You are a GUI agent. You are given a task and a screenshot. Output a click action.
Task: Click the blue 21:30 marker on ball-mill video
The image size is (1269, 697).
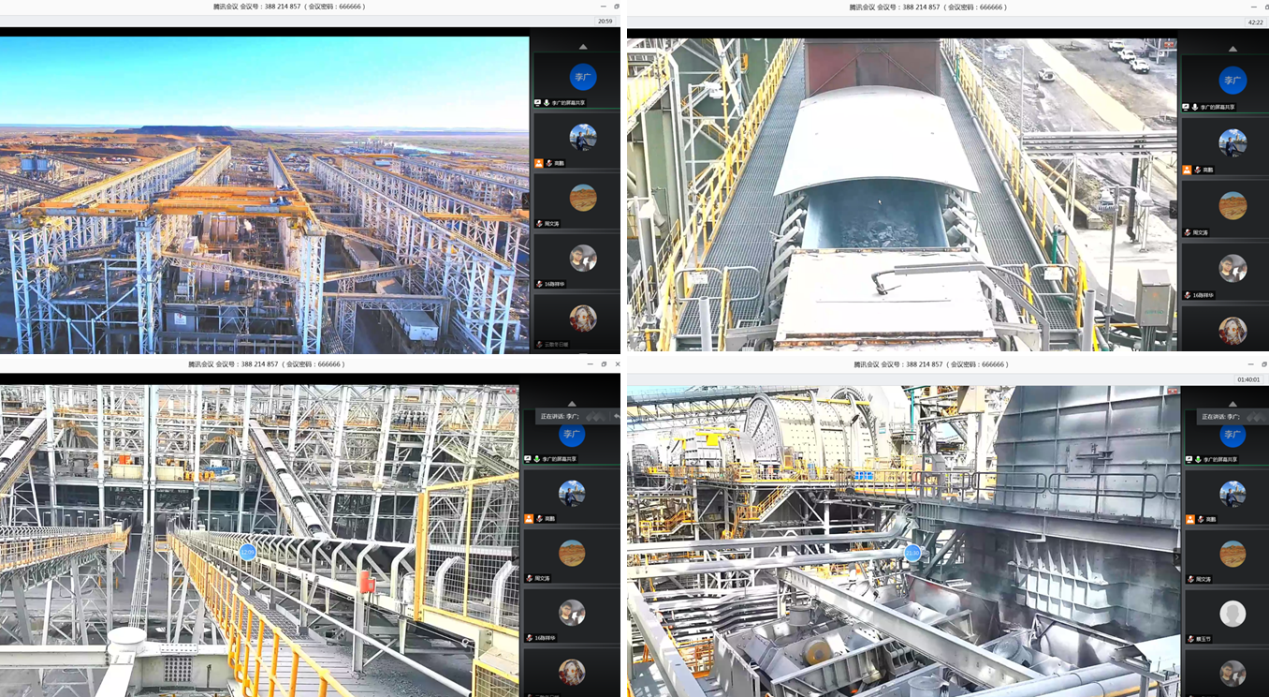(x=912, y=553)
